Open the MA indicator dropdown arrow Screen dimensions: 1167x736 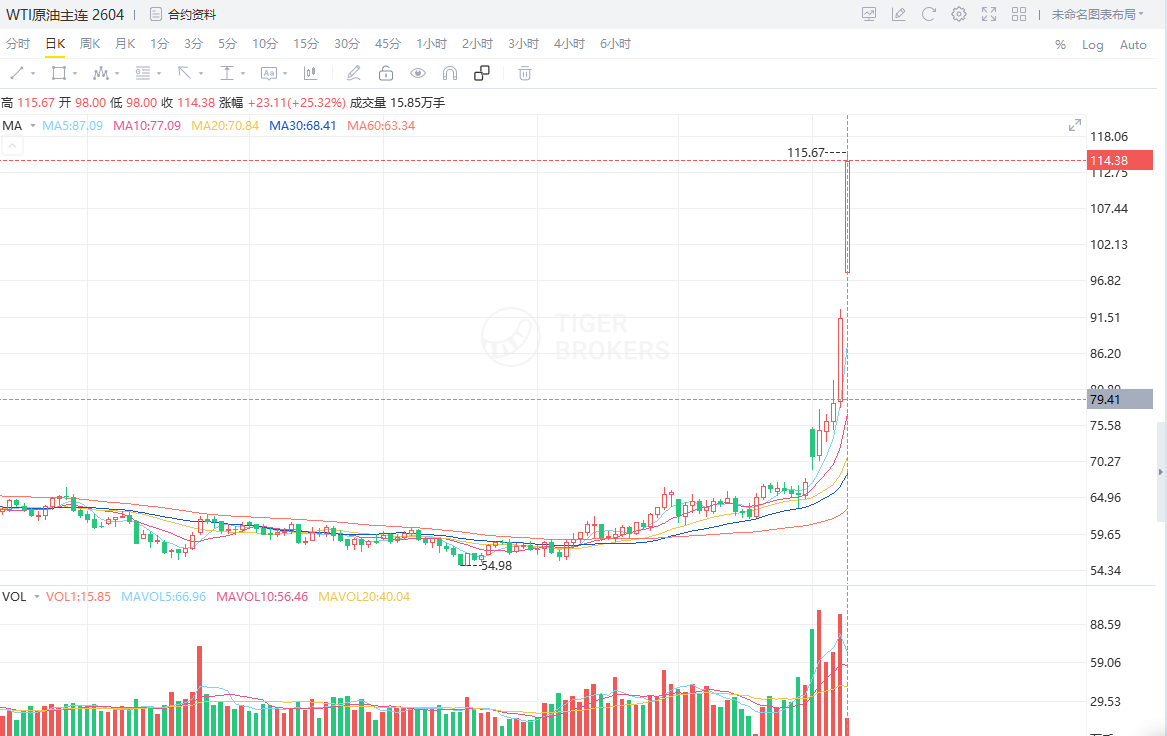coord(32,126)
